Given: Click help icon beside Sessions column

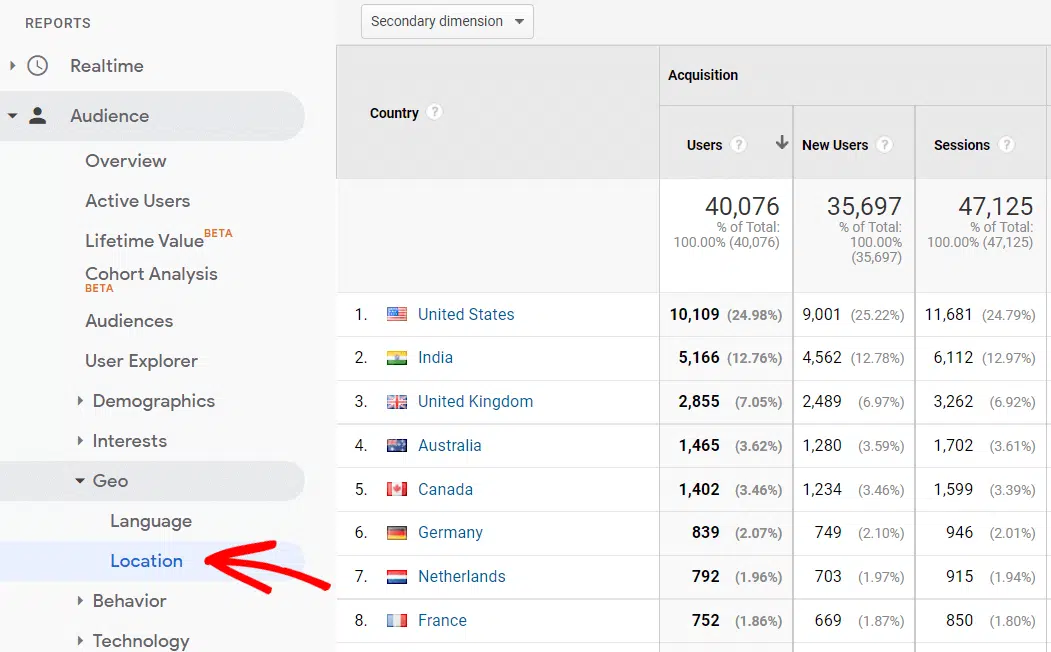Looking at the screenshot, I should (1006, 145).
